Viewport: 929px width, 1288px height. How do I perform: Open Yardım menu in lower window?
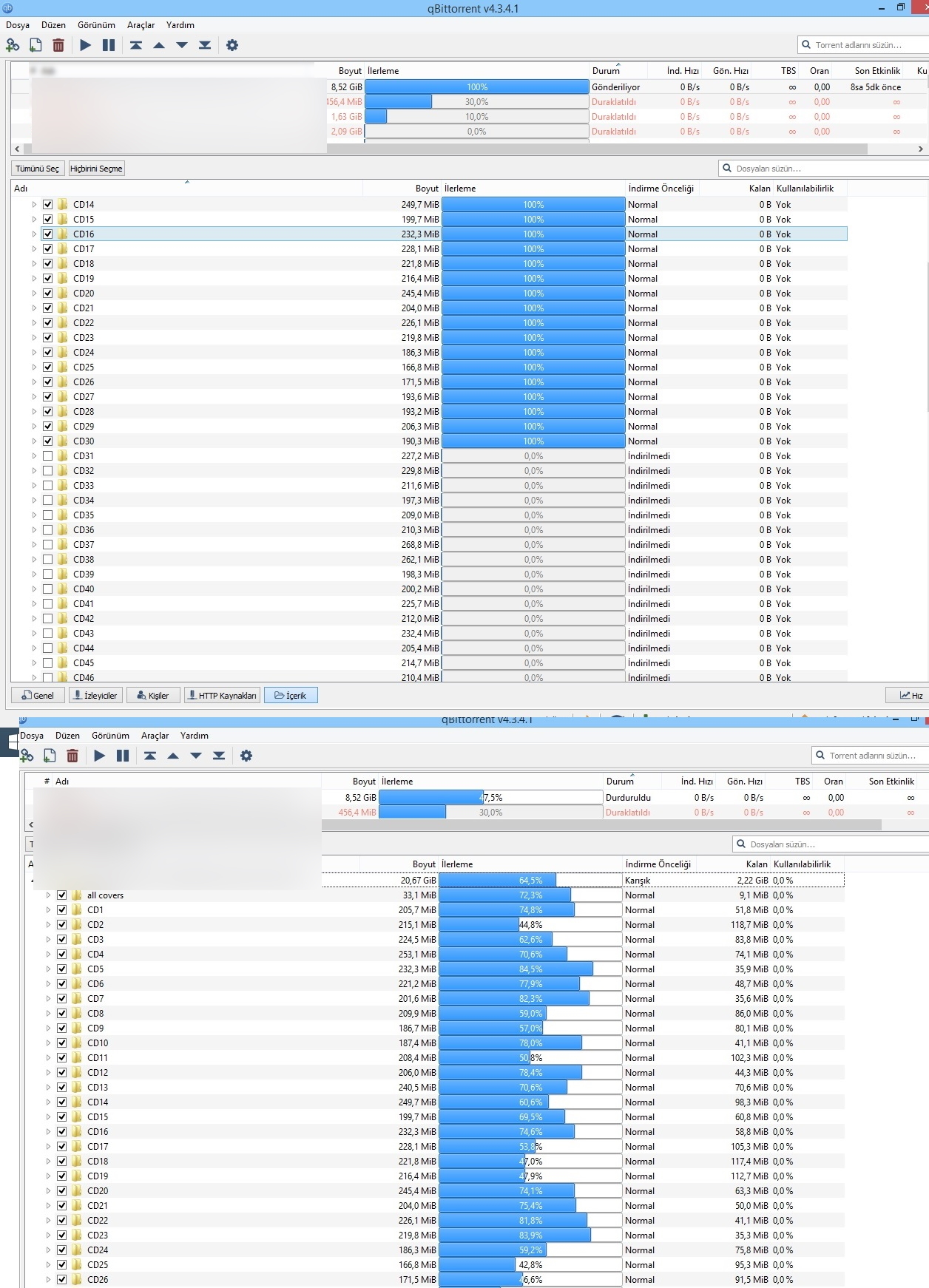(195, 736)
